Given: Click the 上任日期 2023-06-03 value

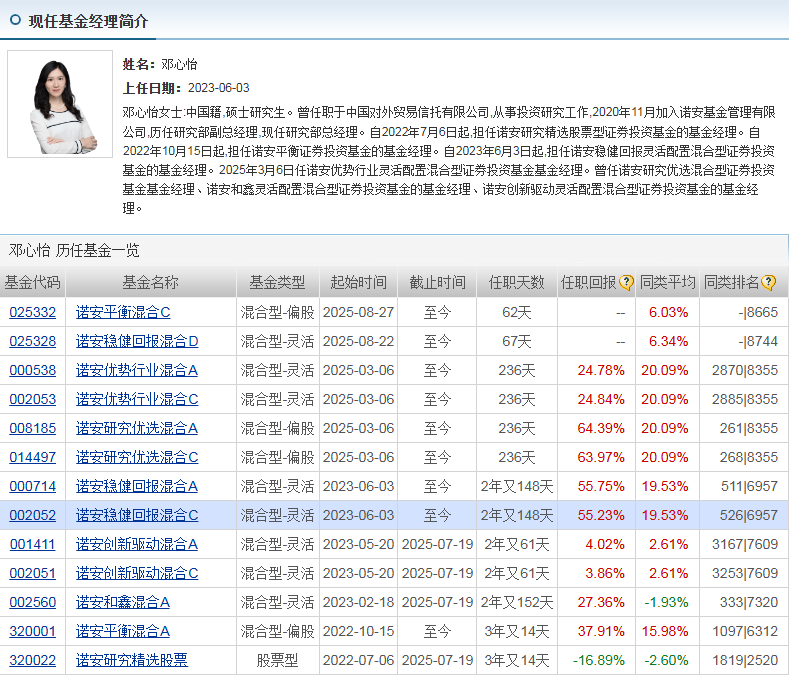Looking at the screenshot, I should (x=219, y=88).
